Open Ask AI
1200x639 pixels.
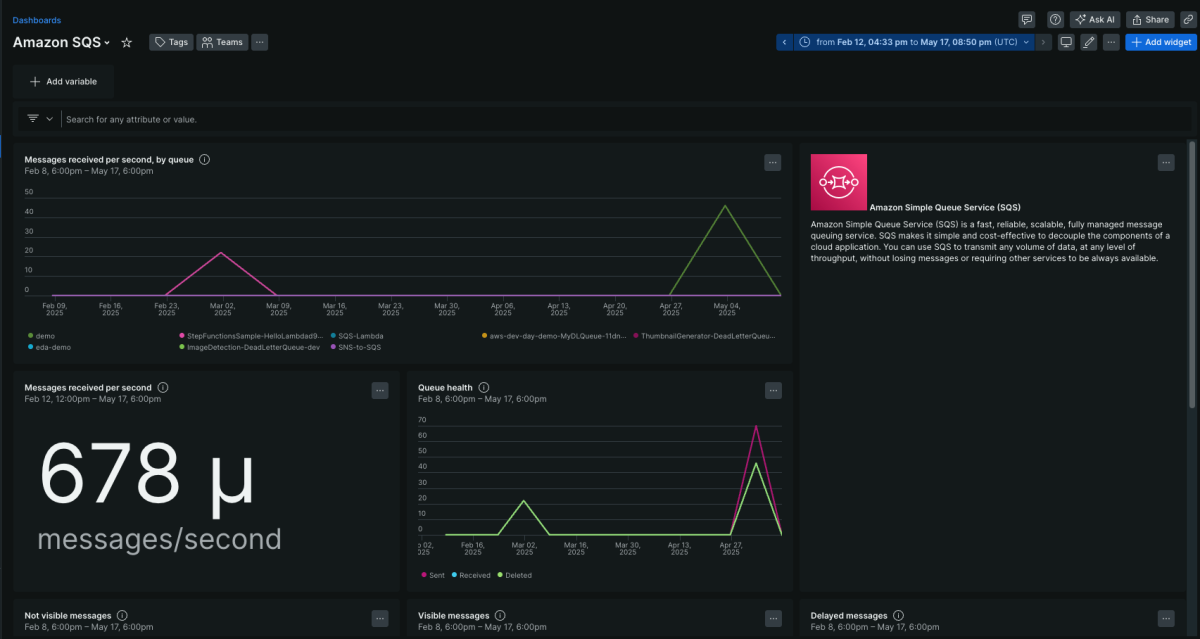click(x=1094, y=19)
